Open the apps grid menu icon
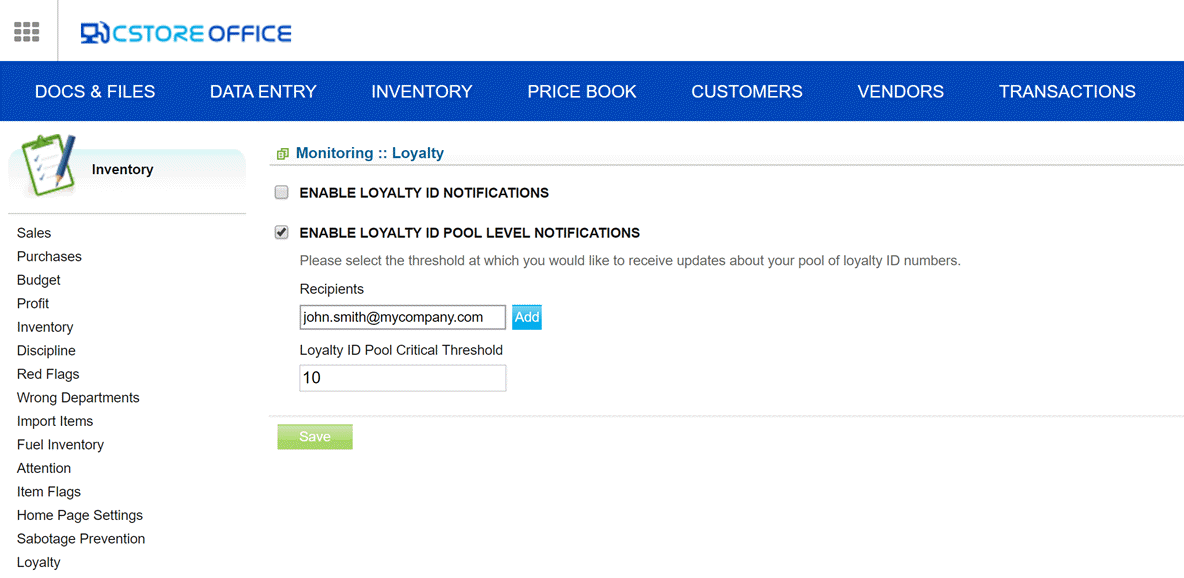Viewport: 1184px width, 578px height. (x=27, y=32)
